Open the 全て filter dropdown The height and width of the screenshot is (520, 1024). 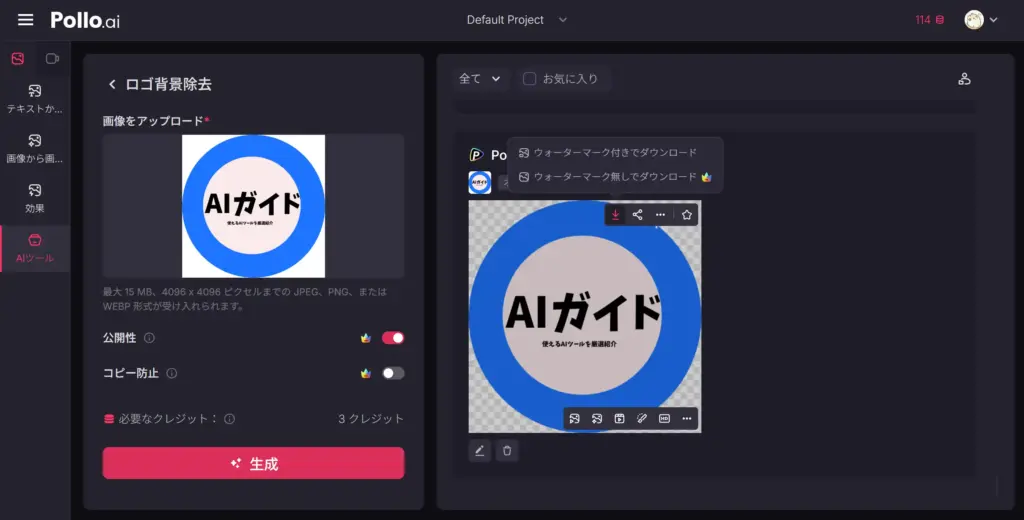(479, 79)
